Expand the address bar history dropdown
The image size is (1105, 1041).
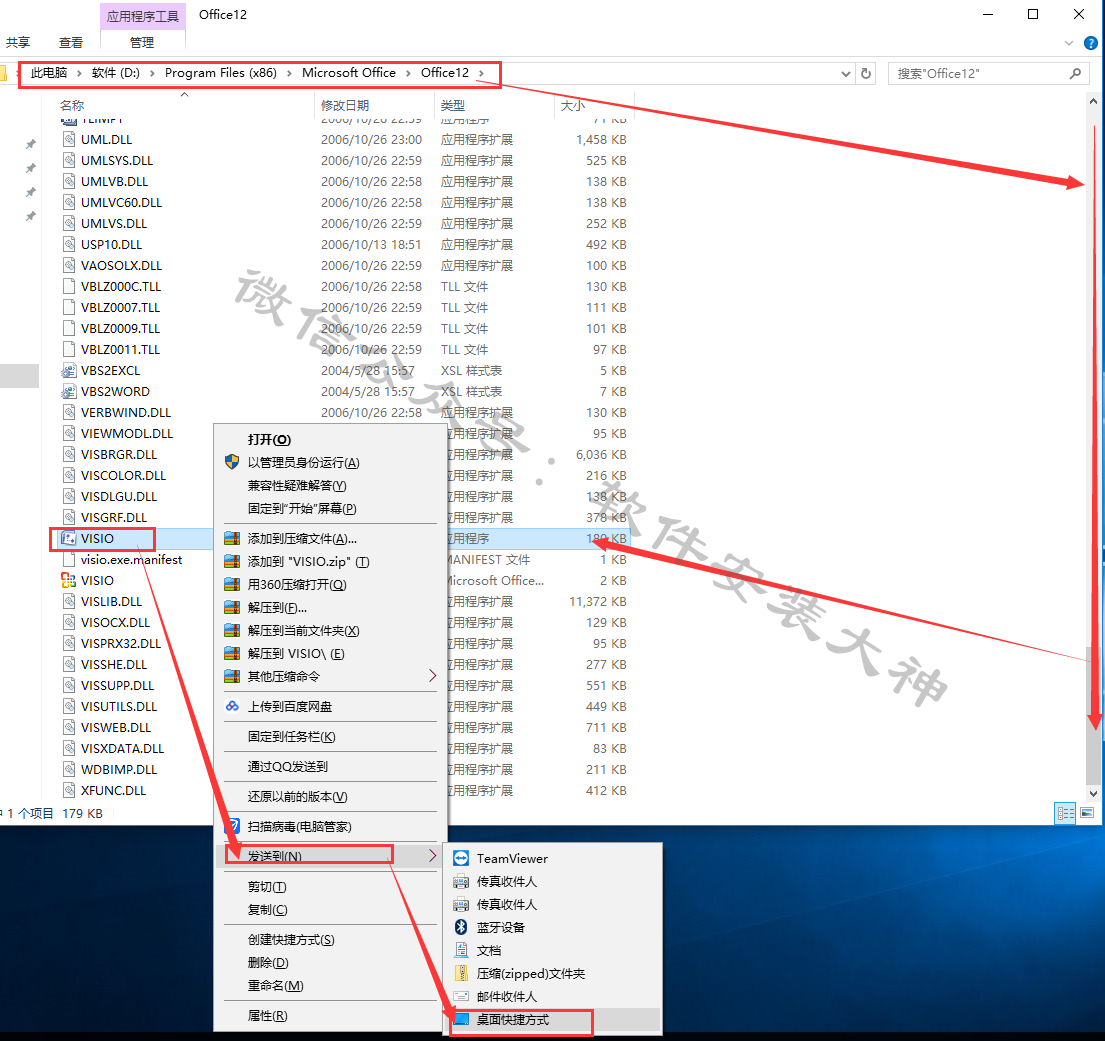coord(846,73)
